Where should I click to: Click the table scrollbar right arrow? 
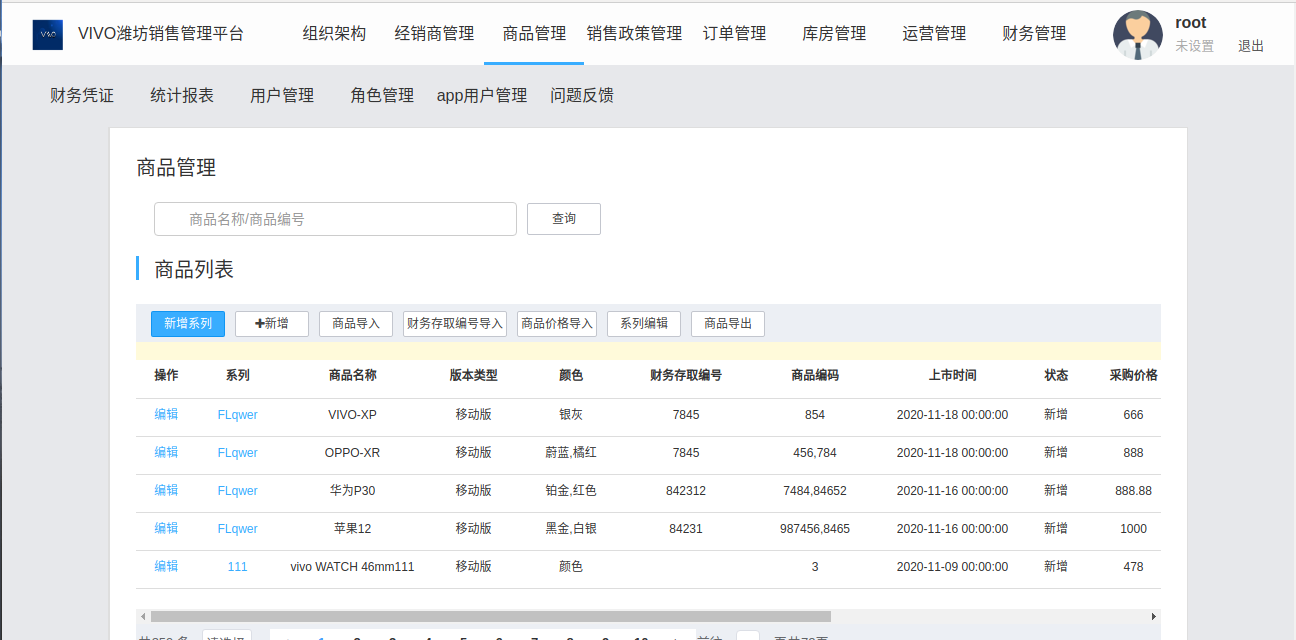pyautogui.click(x=1153, y=617)
